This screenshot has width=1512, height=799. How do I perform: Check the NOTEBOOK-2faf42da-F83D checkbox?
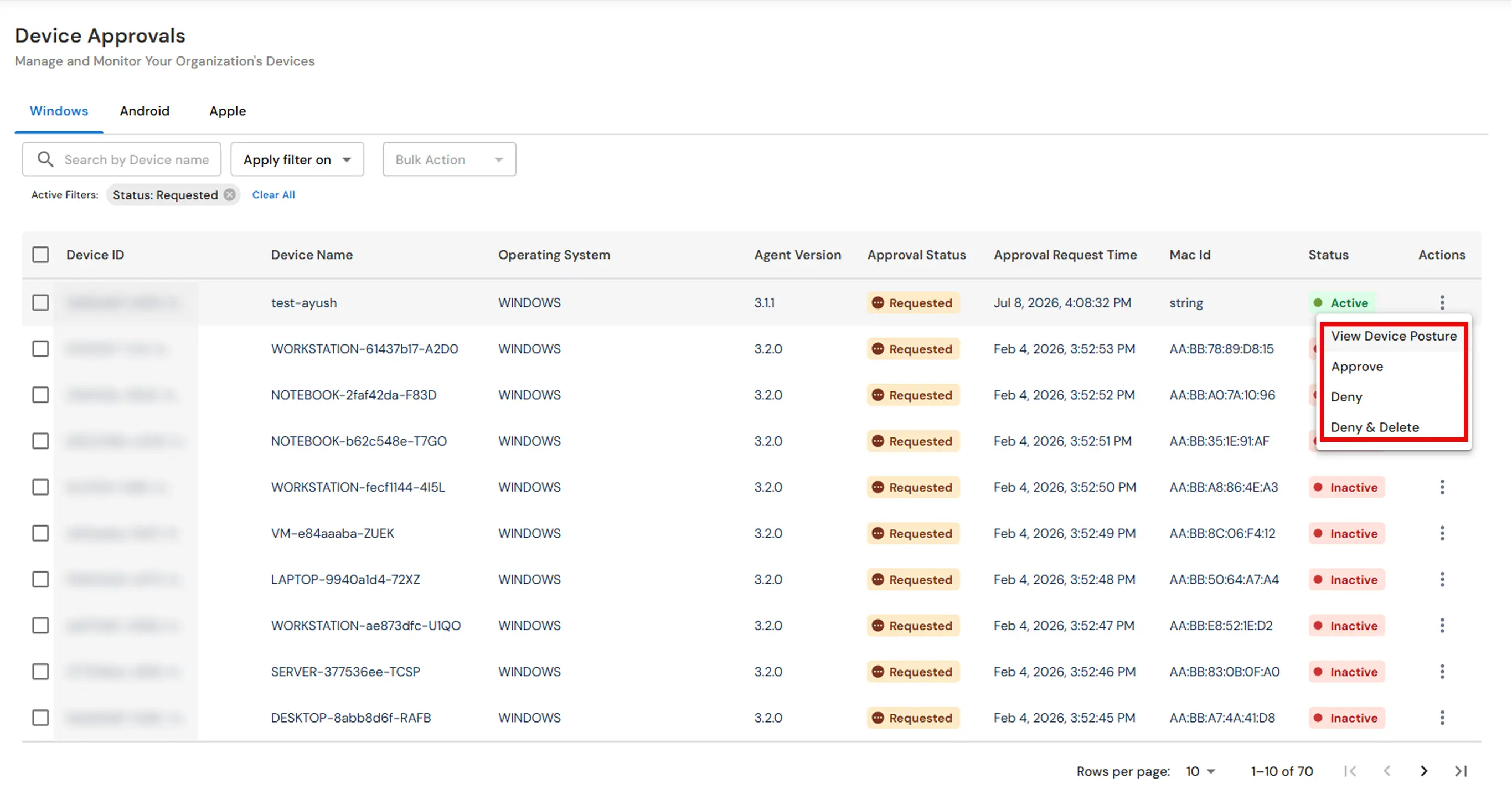(x=40, y=394)
